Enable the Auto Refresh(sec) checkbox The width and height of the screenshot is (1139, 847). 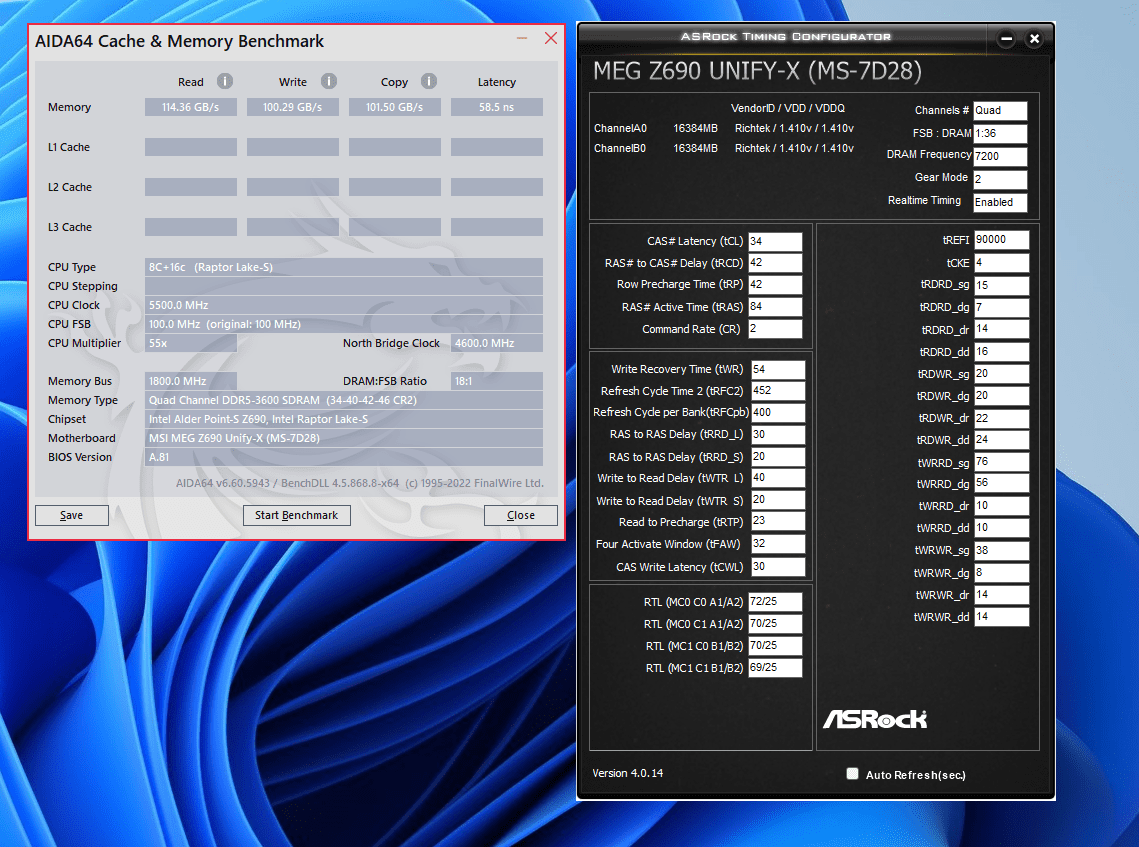tap(852, 774)
